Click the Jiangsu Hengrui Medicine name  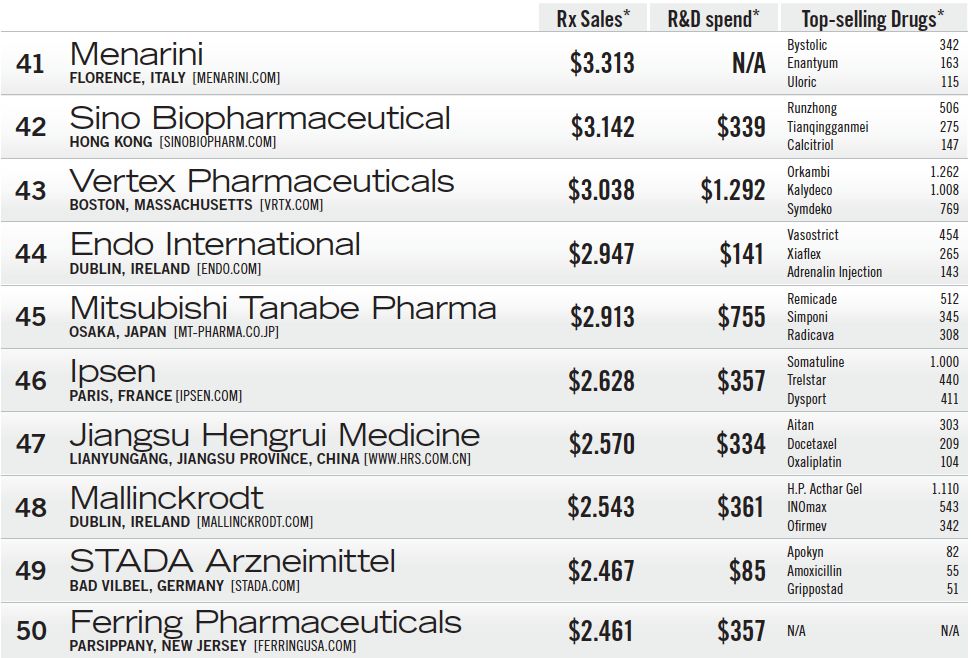coord(275,435)
